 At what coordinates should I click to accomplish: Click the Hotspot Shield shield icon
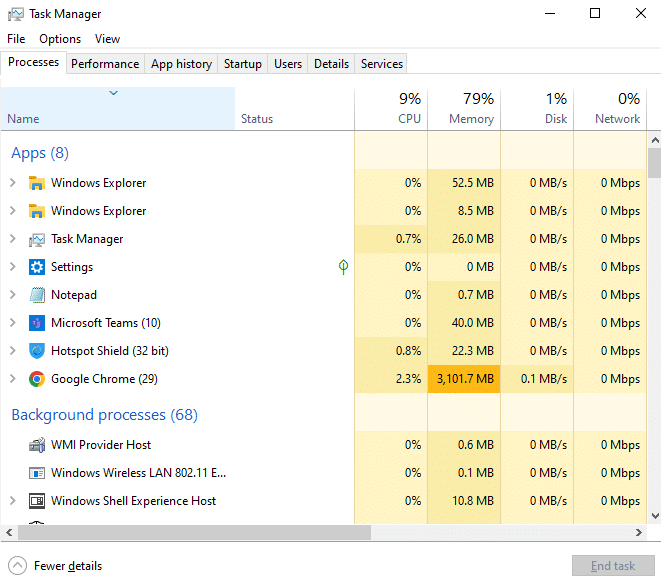click(37, 351)
